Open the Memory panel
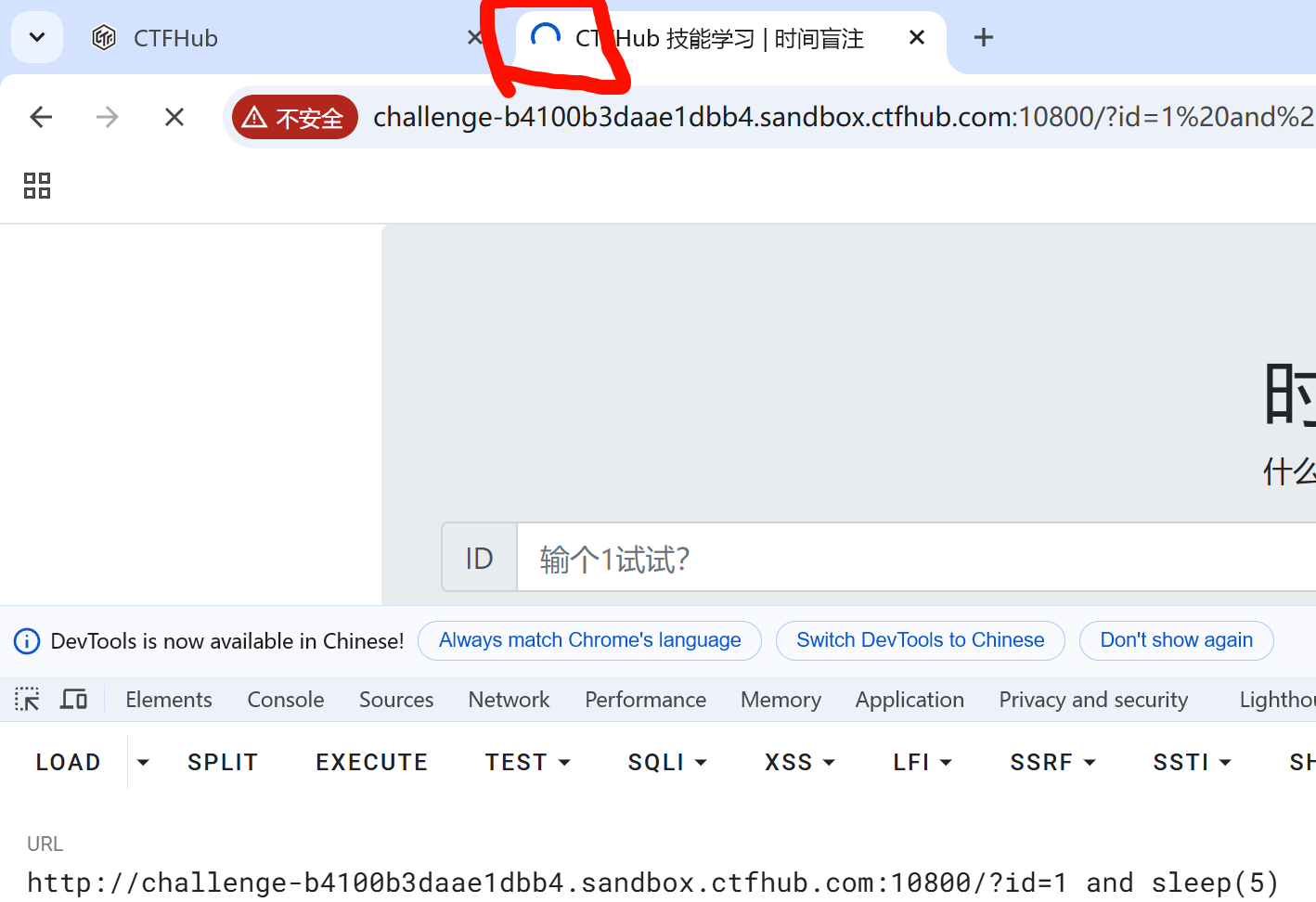This screenshot has height=902, width=1316. (x=781, y=700)
